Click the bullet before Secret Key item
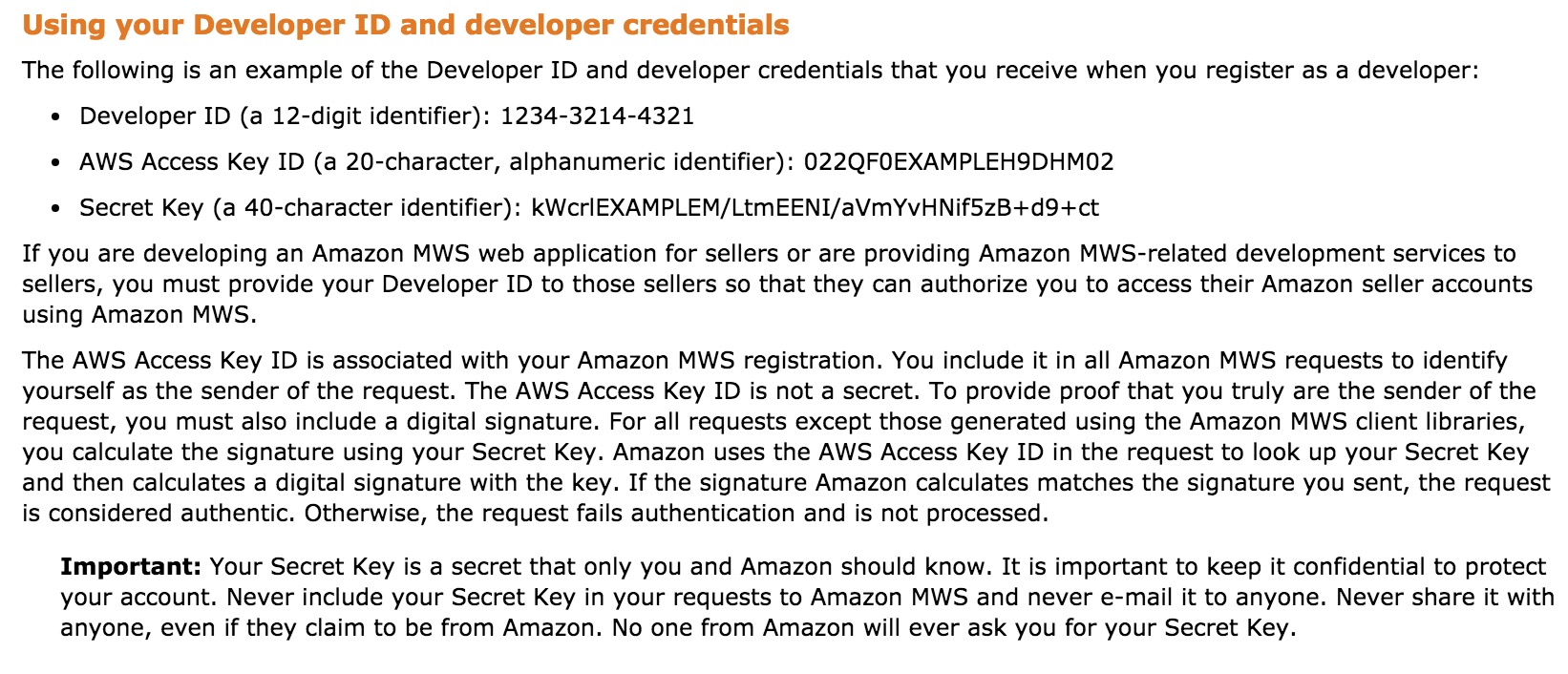Viewport: 1568px width, 674px height. (57, 210)
